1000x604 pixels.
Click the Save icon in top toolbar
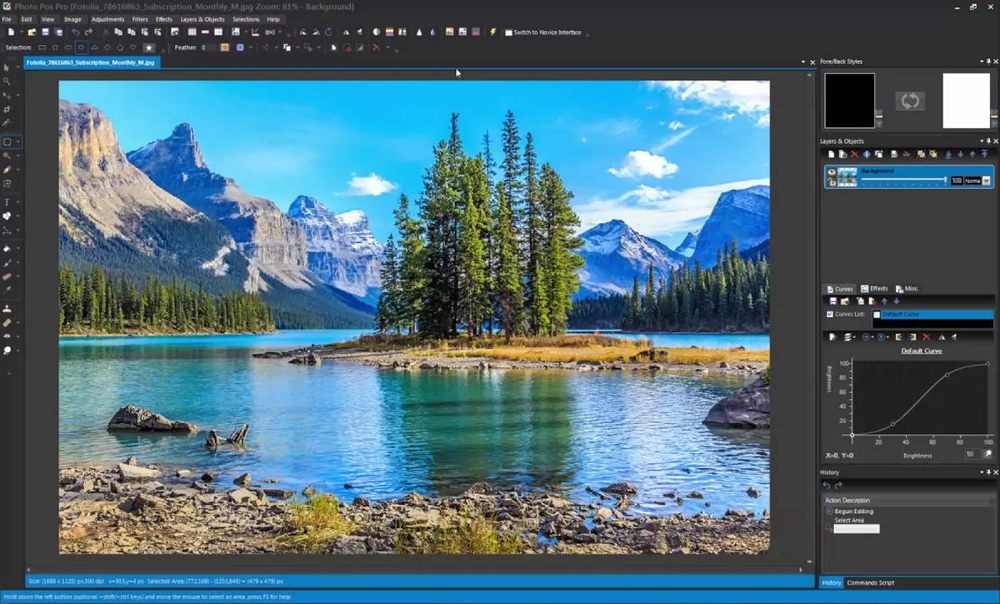(46, 32)
